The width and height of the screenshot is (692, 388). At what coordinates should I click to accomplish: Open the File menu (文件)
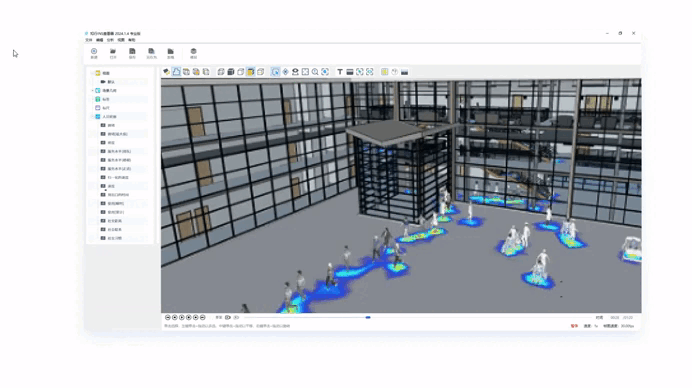89,40
